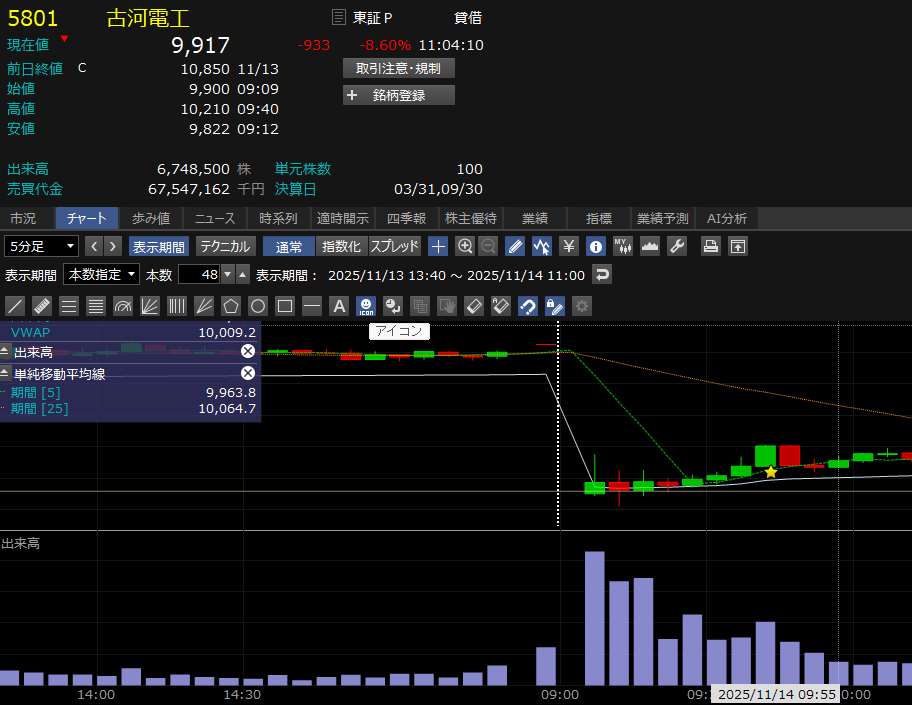Click the zoom in magnifier icon
This screenshot has width=912, height=705.
465,246
